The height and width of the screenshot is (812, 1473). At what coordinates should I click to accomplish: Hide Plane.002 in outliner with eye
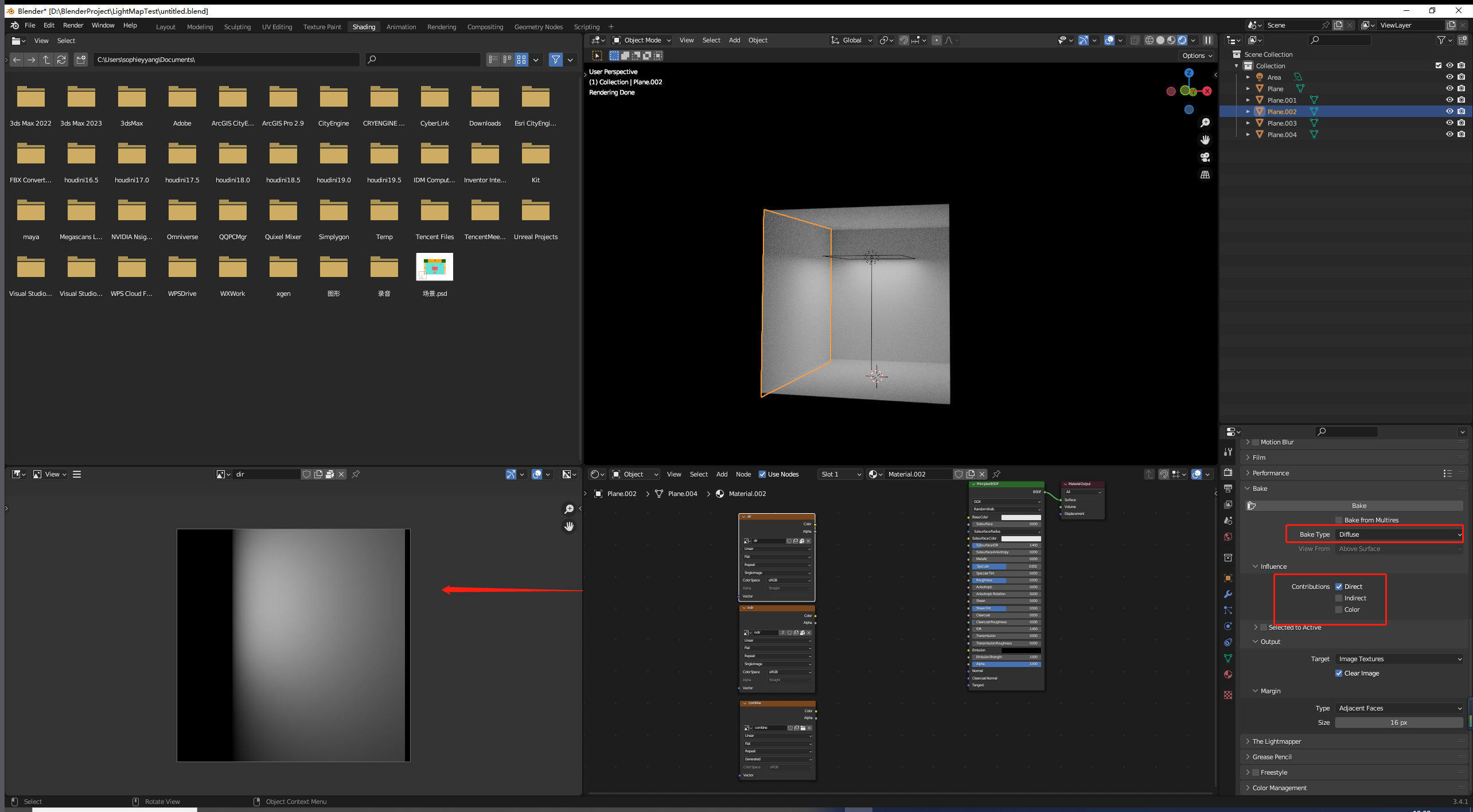(1449, 111)
